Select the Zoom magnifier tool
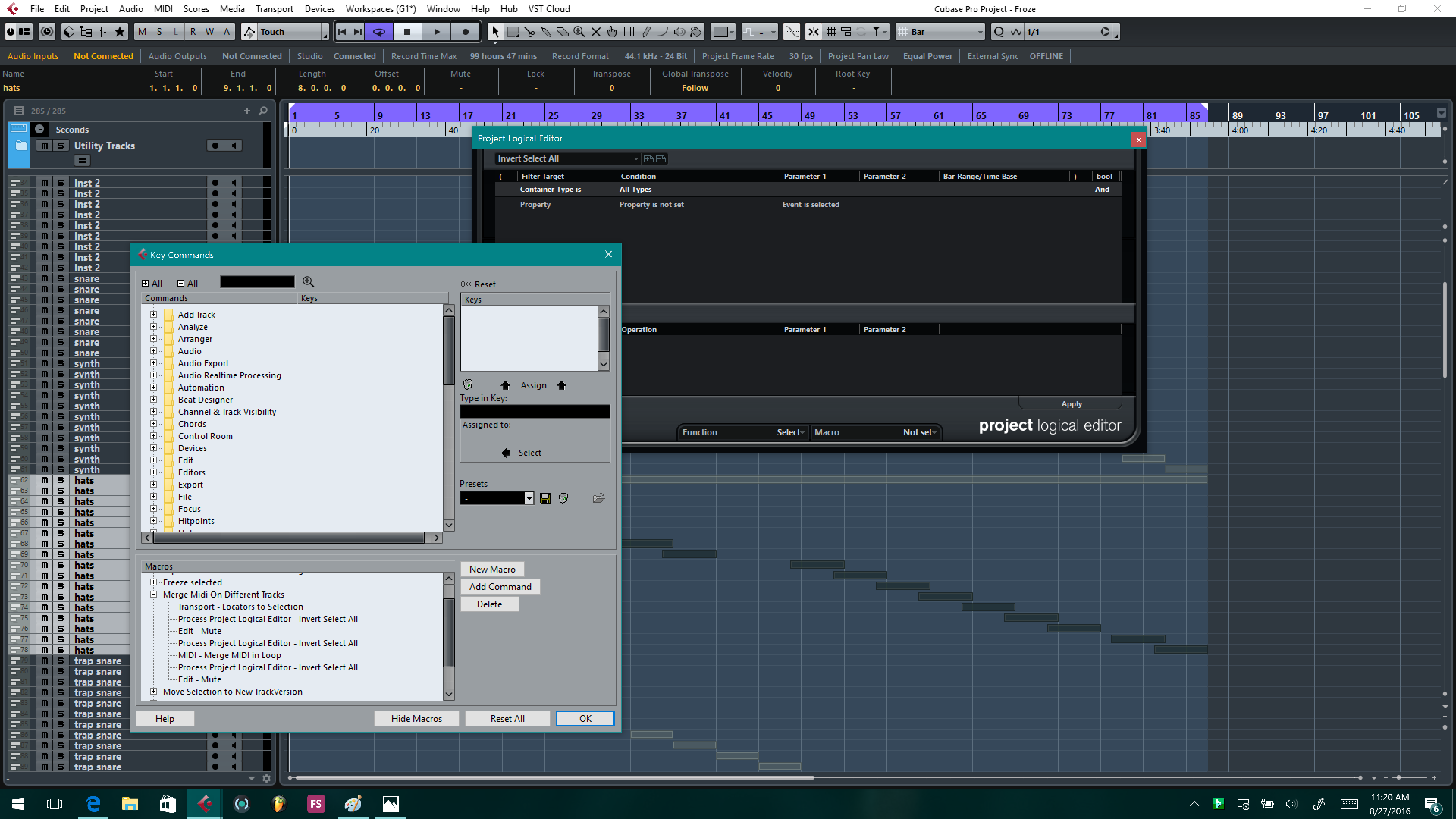 579,31
